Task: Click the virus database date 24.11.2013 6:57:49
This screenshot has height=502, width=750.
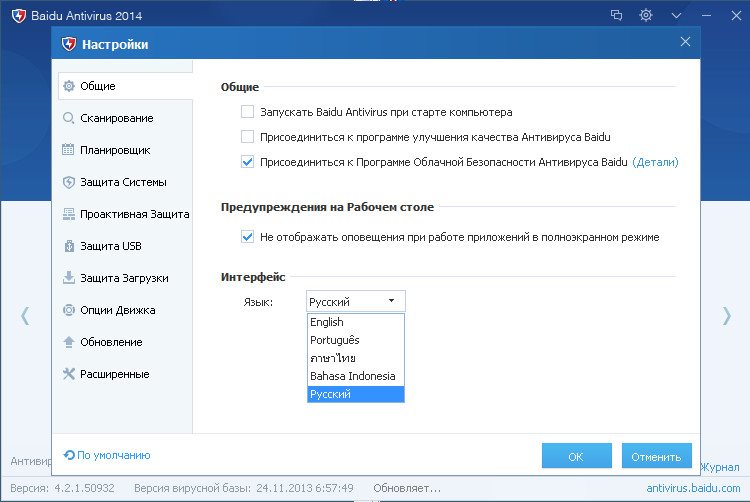Action: click(x=305, y=488)
